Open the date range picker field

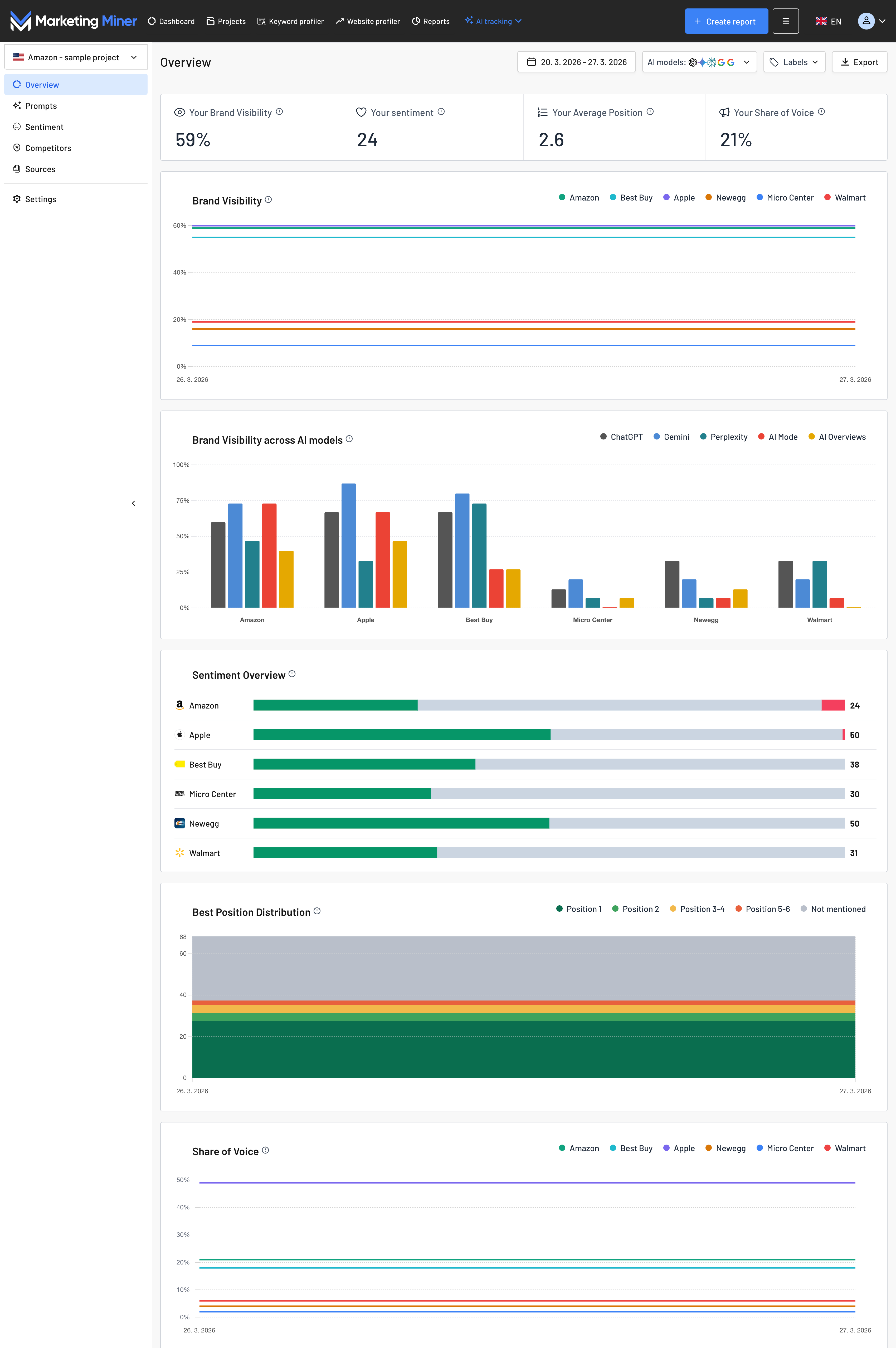pyautogui.click(x=577, y=62)
